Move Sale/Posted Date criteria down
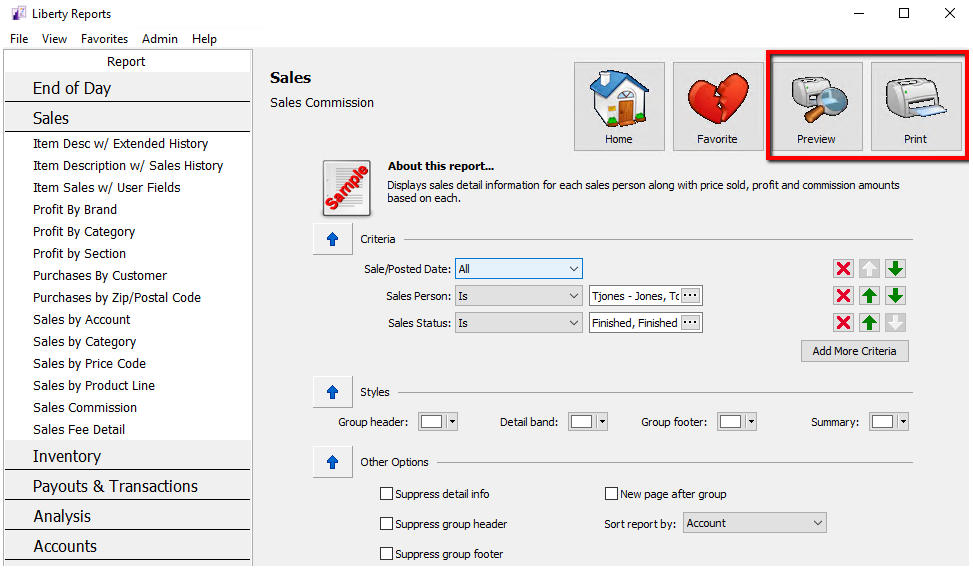Image resolution: width=973 pixels, height=568 pixels. pyautogui.click(x=895, y=269)
